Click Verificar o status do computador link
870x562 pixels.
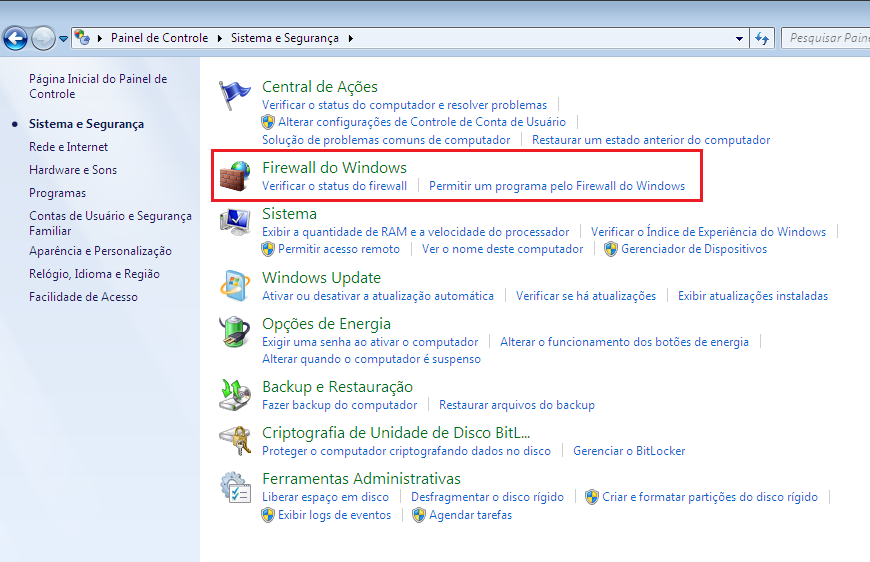pyautogui.click(x=404, y=105)
